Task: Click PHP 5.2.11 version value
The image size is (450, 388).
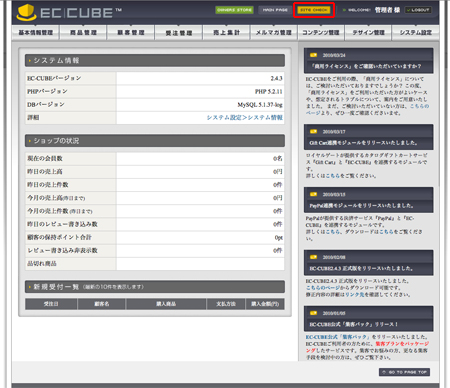Action: [269, 91]
